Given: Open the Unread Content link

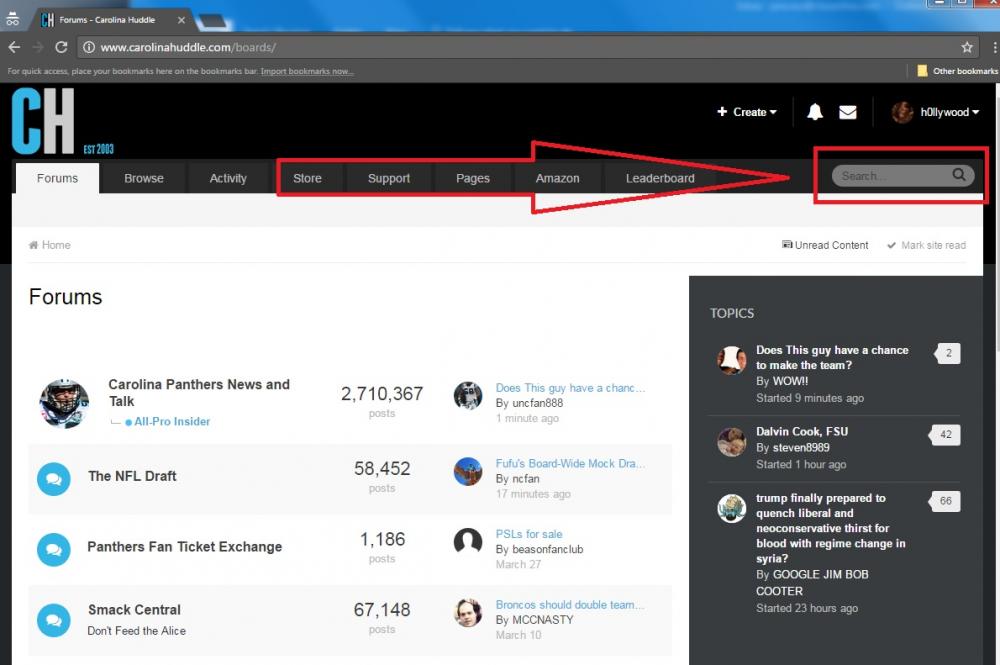Looking at the screenshot, I should (x=825, y=245).
